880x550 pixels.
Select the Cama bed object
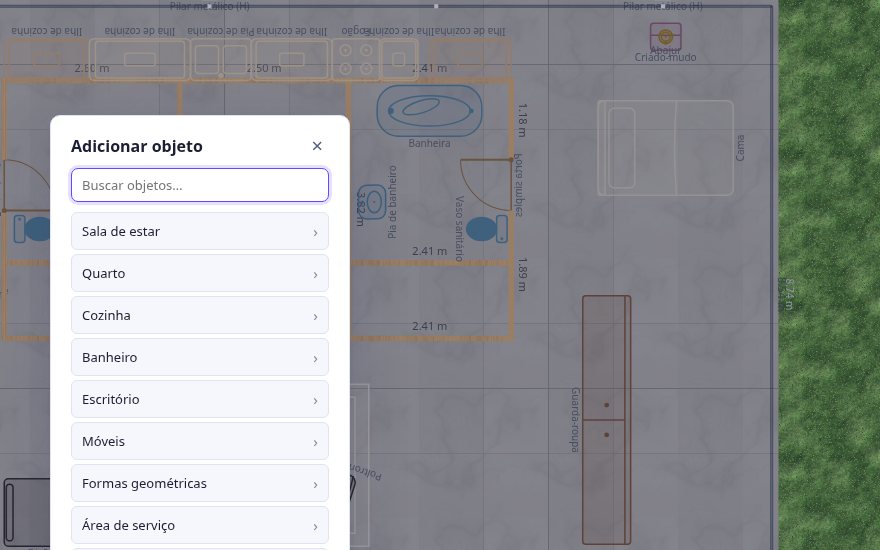666,148
